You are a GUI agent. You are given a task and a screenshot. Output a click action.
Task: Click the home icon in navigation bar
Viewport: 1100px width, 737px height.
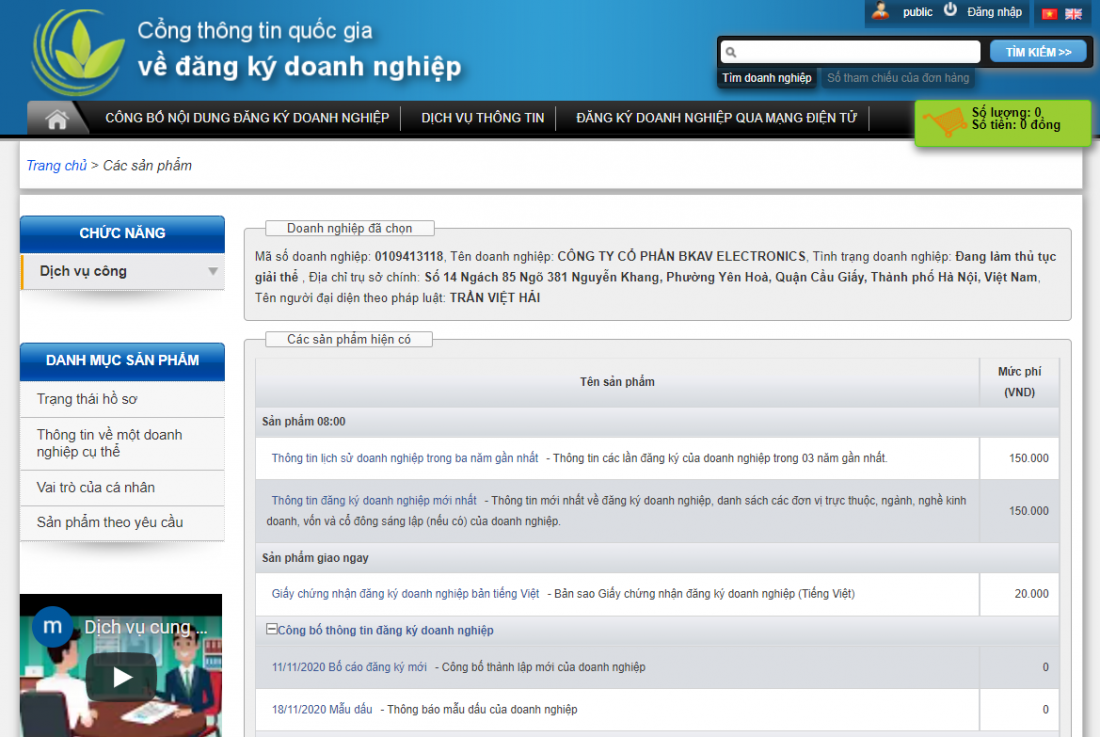pos(57,119)
